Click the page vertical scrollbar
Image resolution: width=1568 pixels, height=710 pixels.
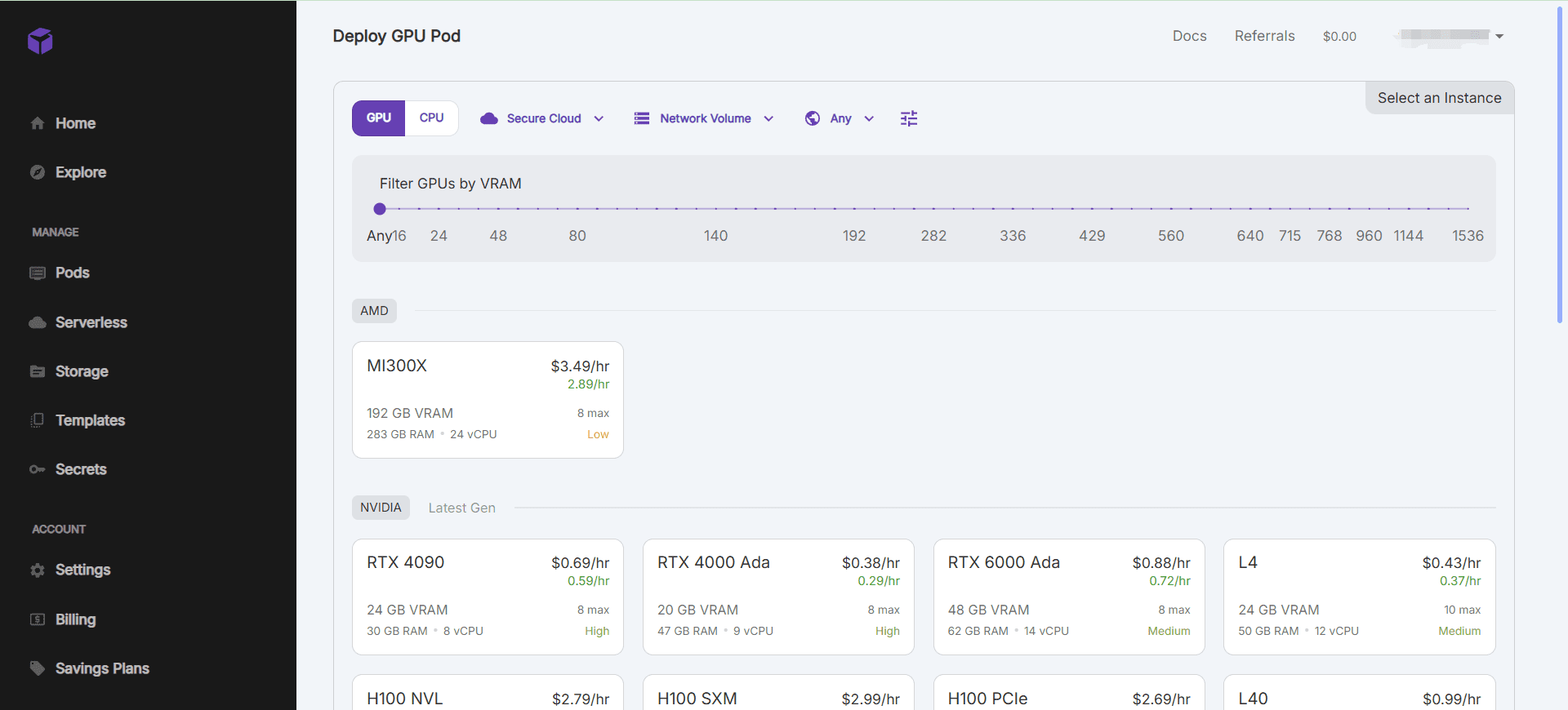(1560, 163)
